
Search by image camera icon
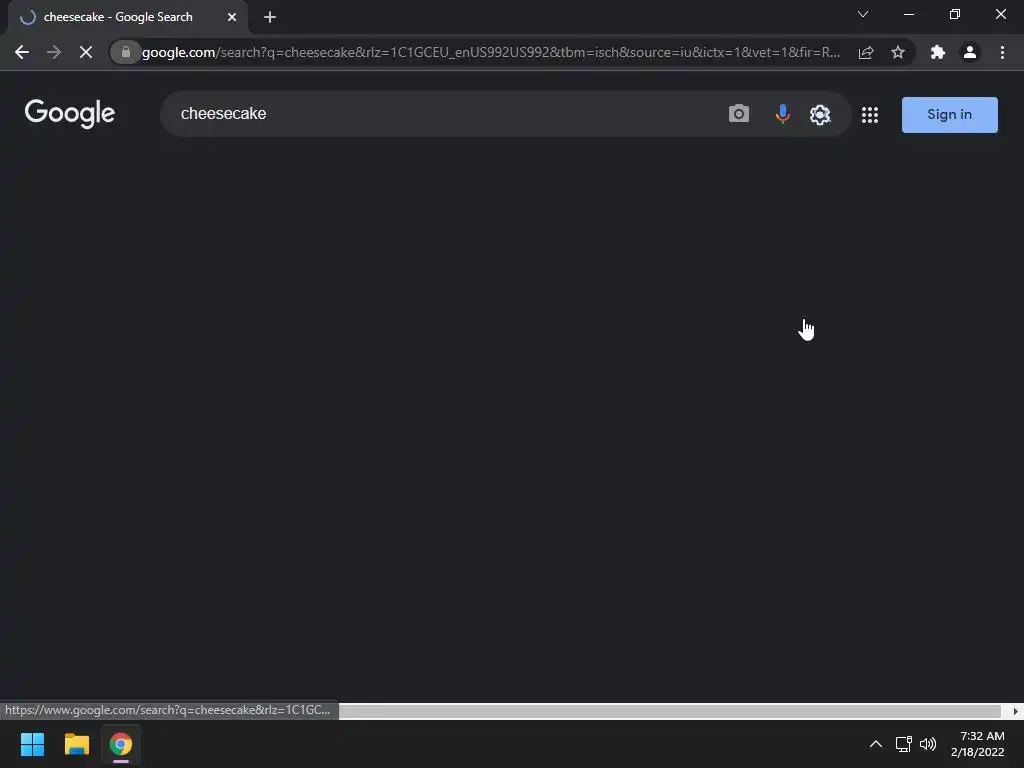click(739, 114)
